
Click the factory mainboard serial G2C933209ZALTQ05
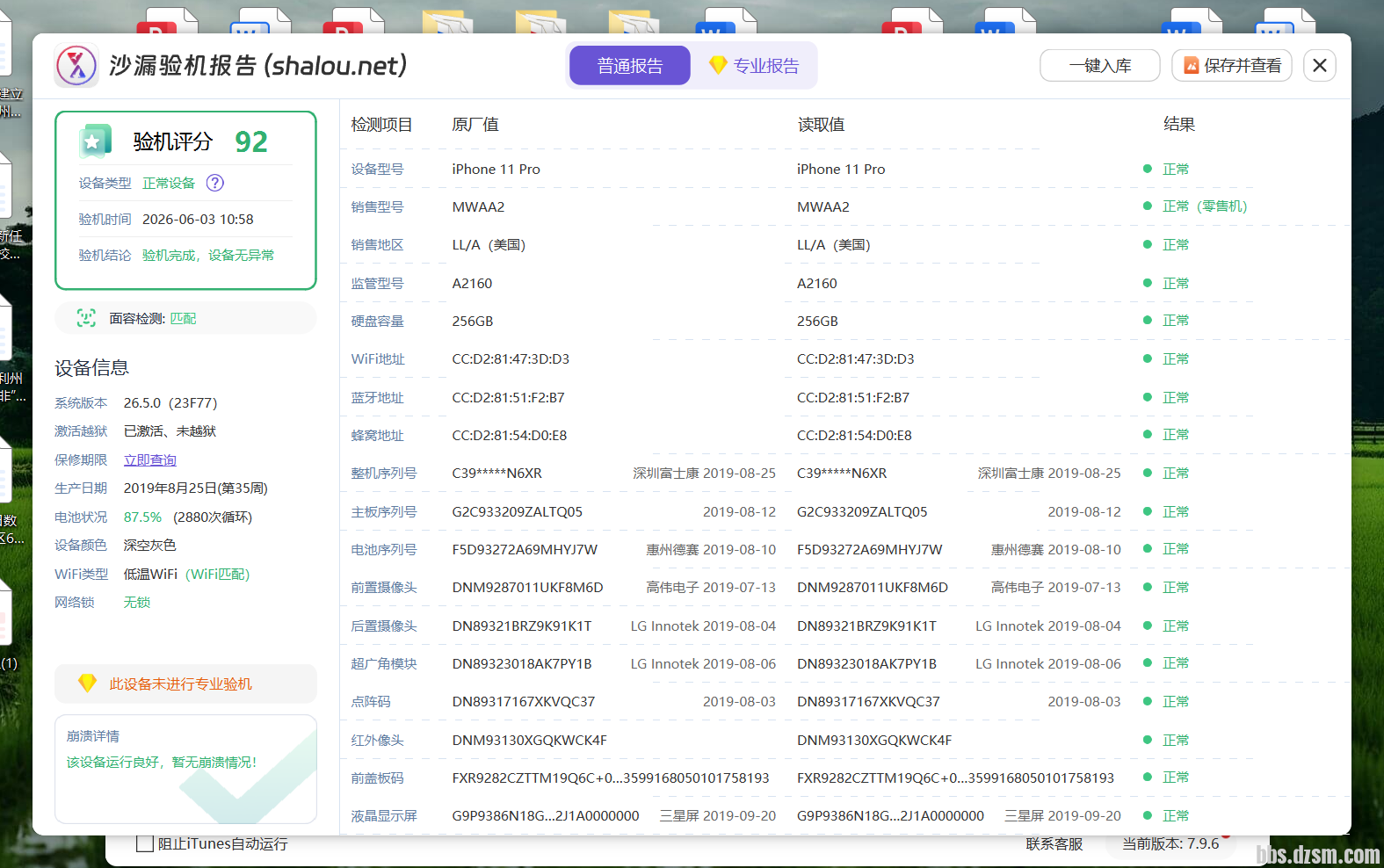coord(518,511)
